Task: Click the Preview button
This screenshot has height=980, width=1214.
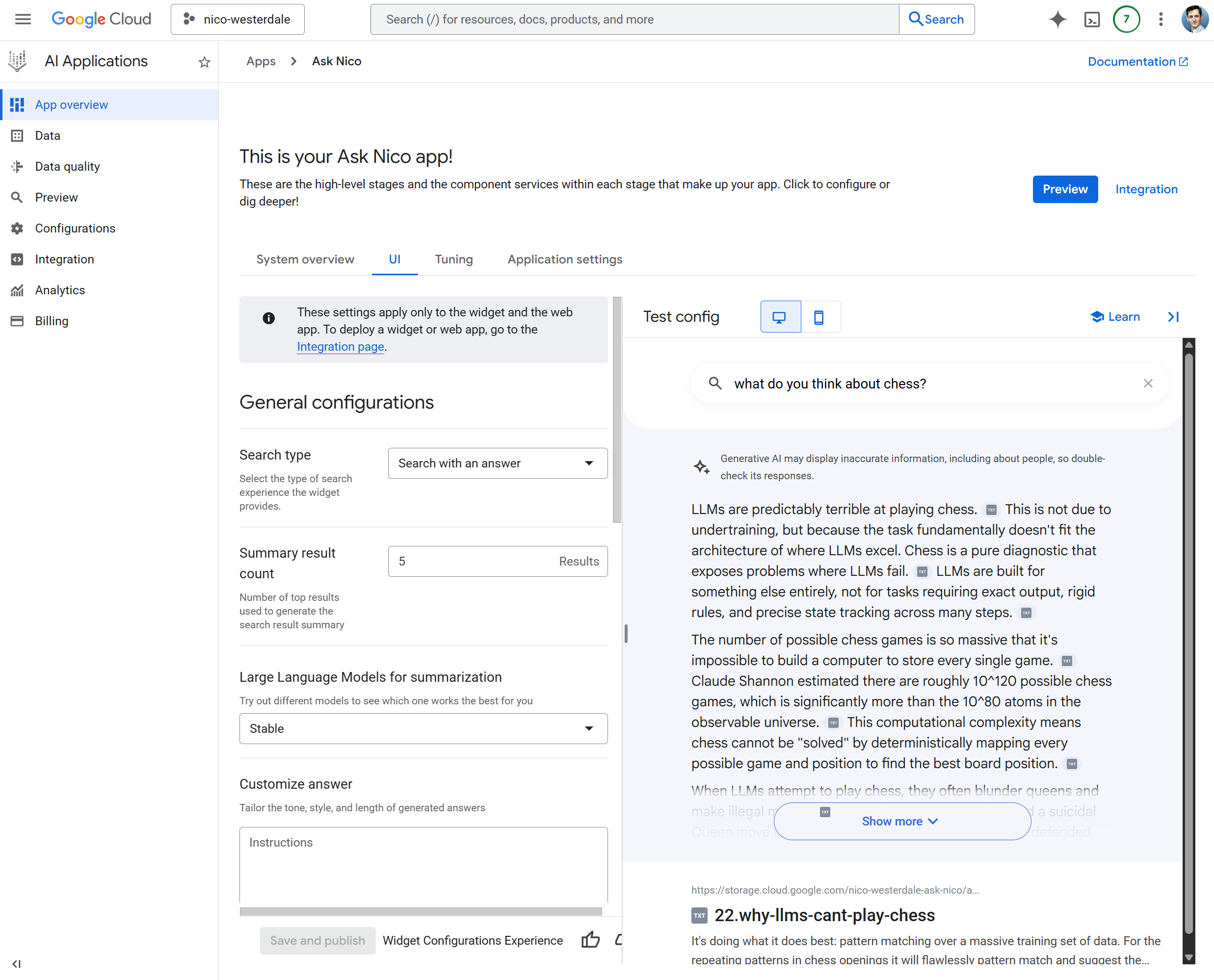Action: [1065, 189]
